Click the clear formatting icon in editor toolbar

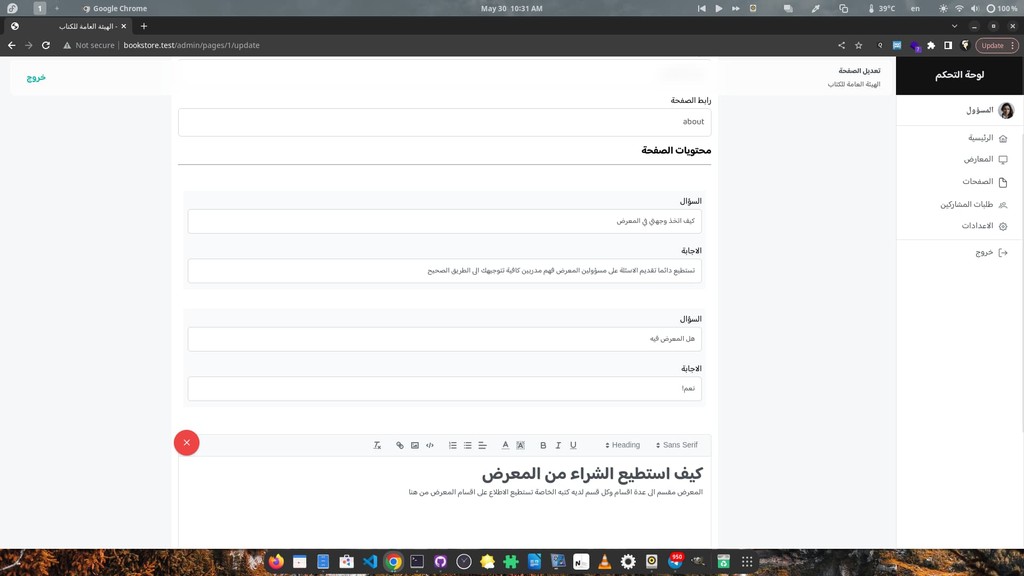click(377, 445)
